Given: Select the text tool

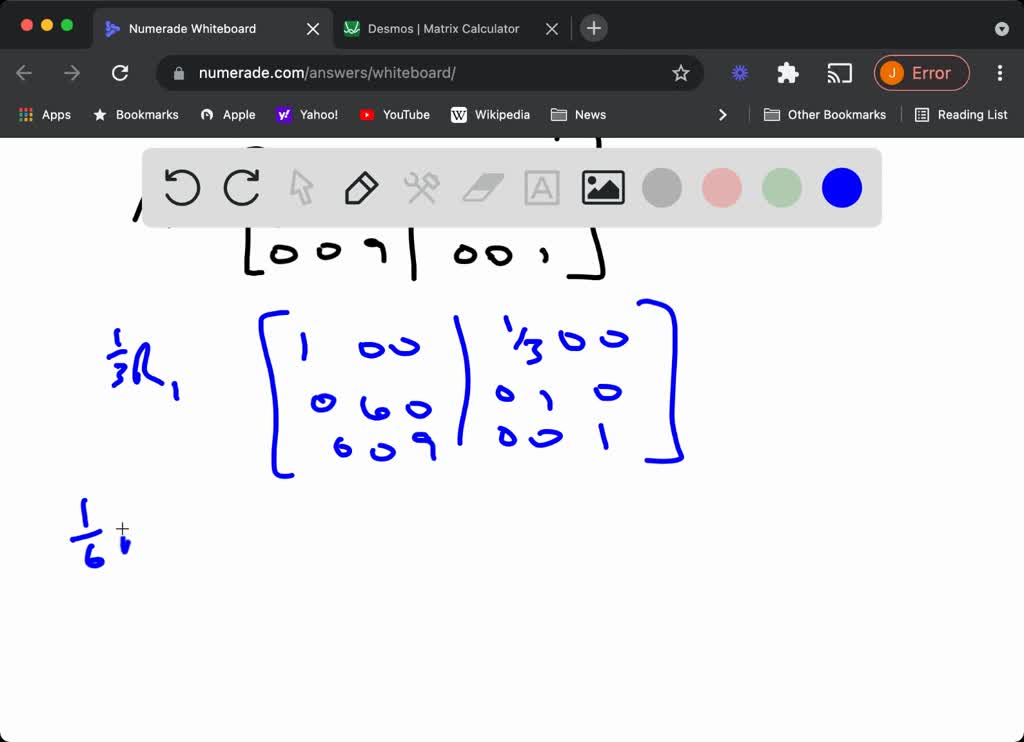Looking at the screenshot, I should coord(541,187).
